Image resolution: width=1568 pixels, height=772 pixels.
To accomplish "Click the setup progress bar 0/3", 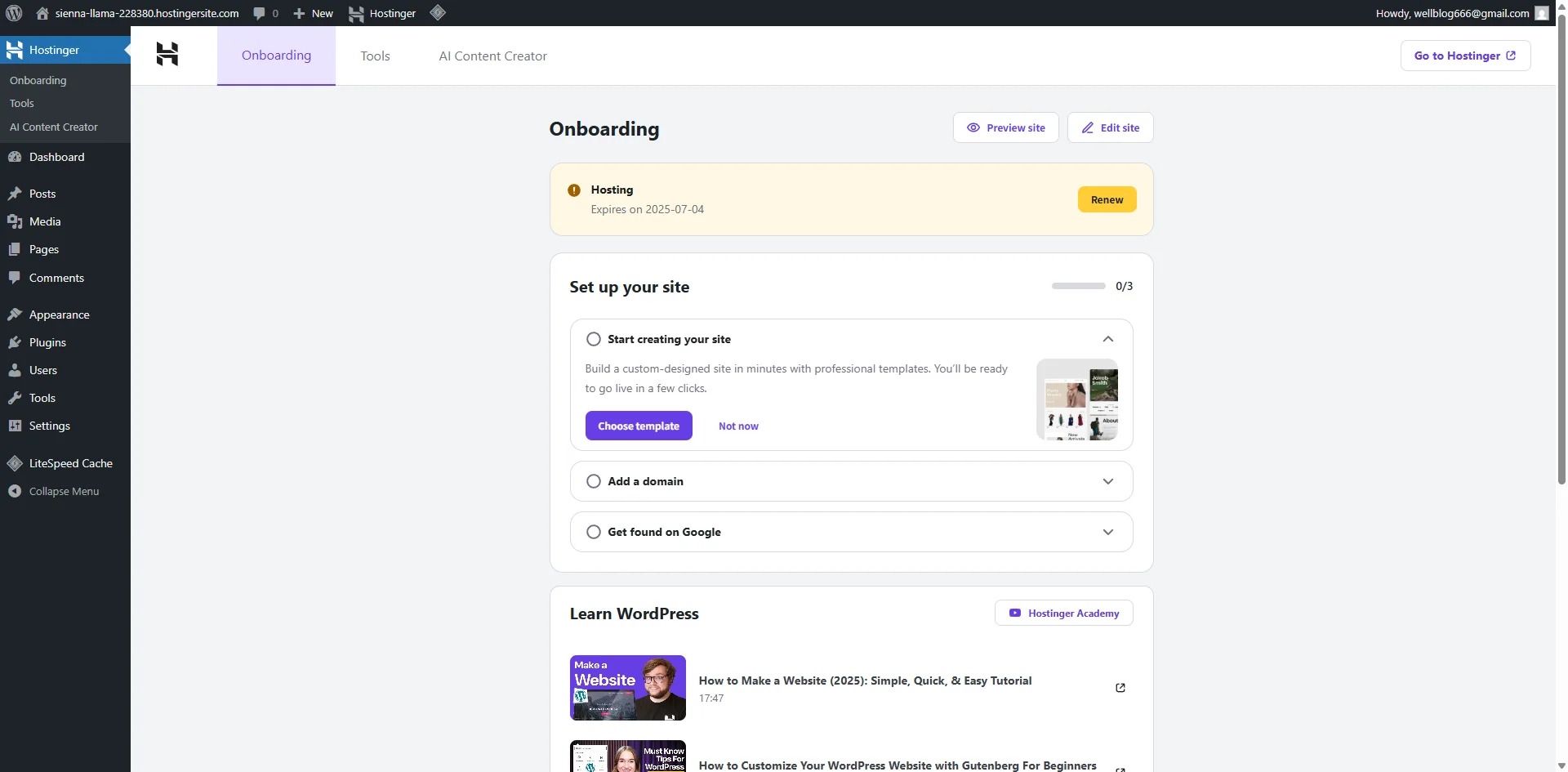I will point(1079,286).
